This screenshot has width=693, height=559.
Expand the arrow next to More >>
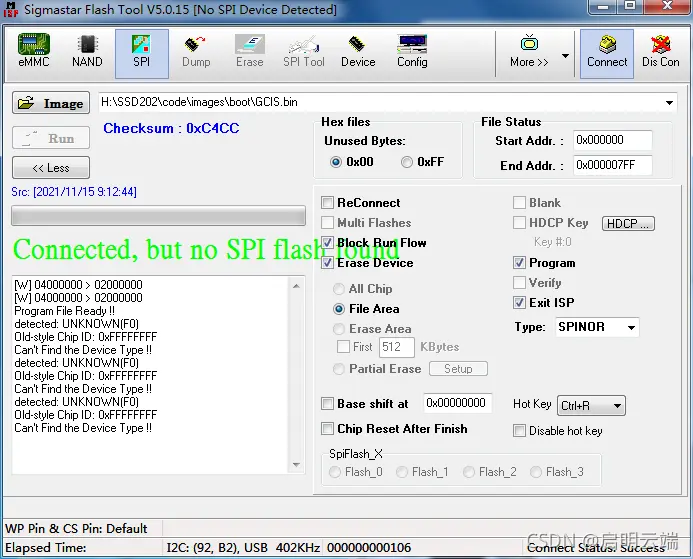point(565,56)
